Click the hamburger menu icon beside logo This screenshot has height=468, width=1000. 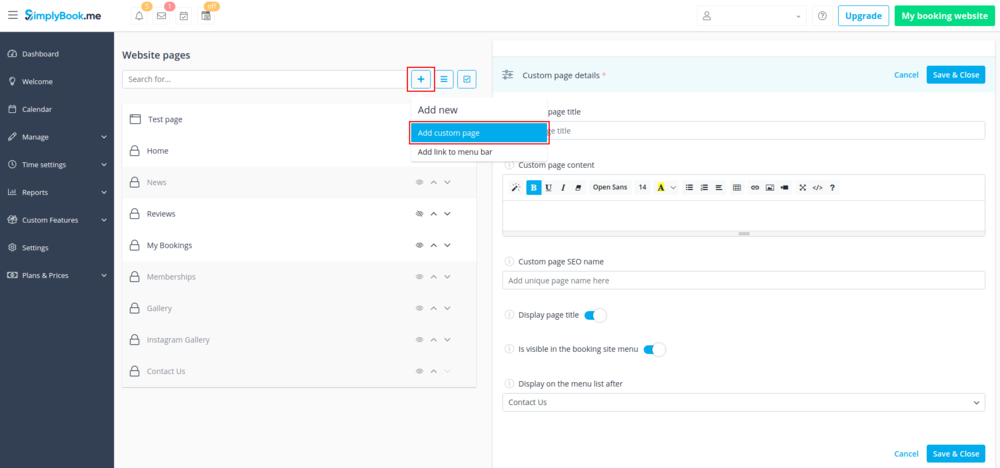(12, 16)
